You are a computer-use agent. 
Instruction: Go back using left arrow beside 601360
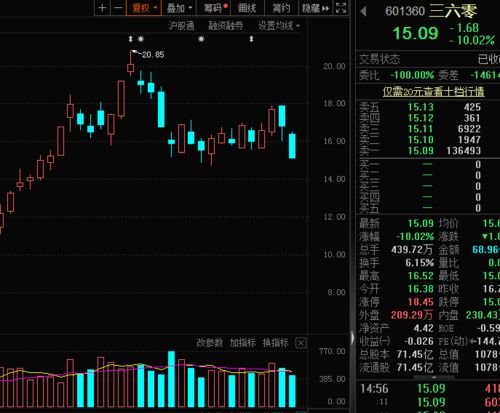[364, 12]
